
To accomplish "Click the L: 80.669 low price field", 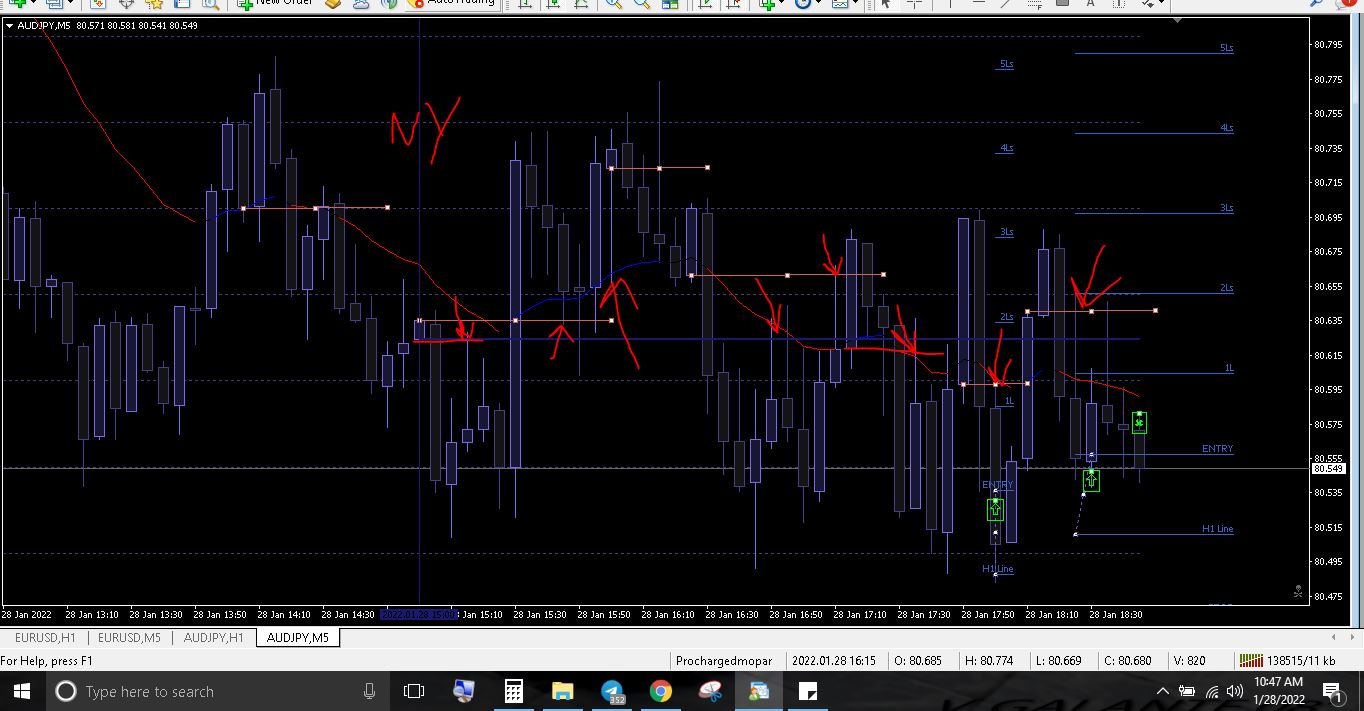I will tap(1059, 660).
